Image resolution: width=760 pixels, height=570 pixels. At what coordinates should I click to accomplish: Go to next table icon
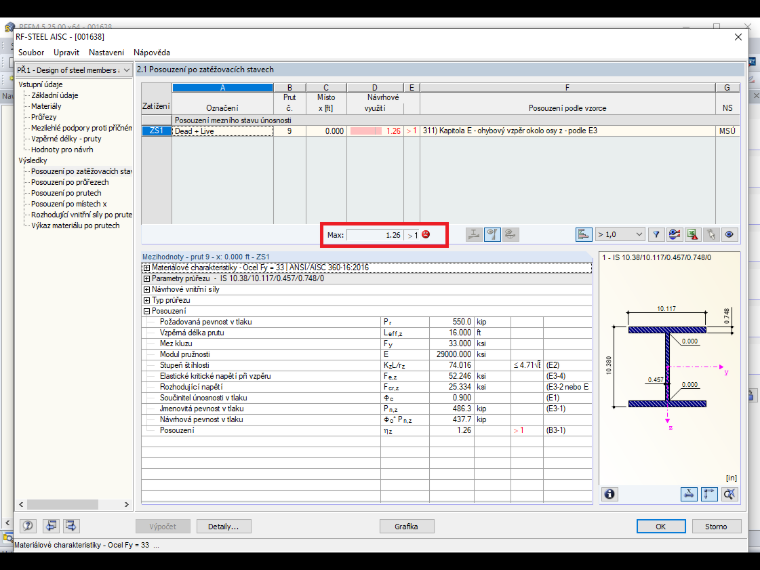pos(71,526)
